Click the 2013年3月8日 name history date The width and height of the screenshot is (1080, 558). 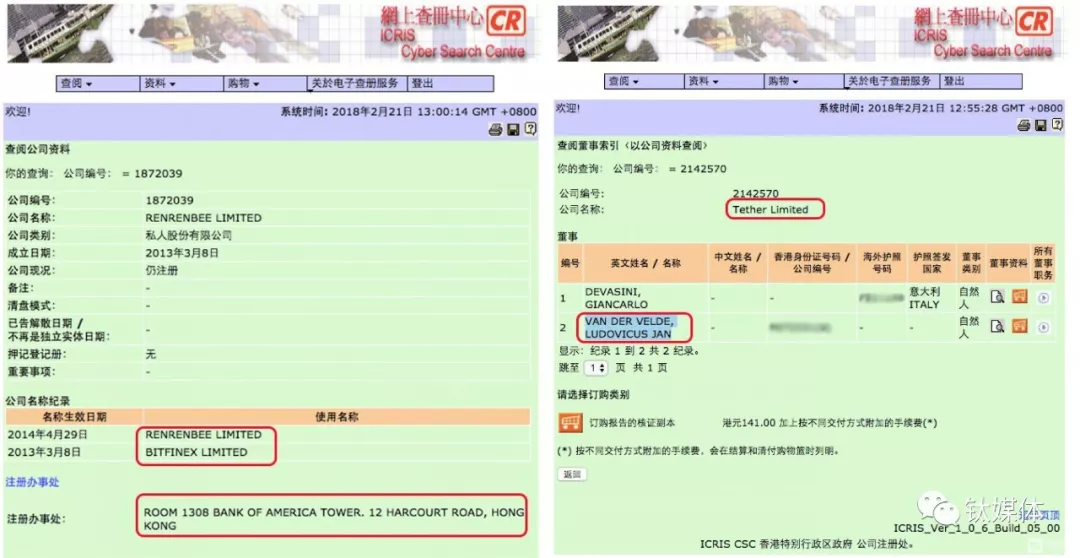44,453
